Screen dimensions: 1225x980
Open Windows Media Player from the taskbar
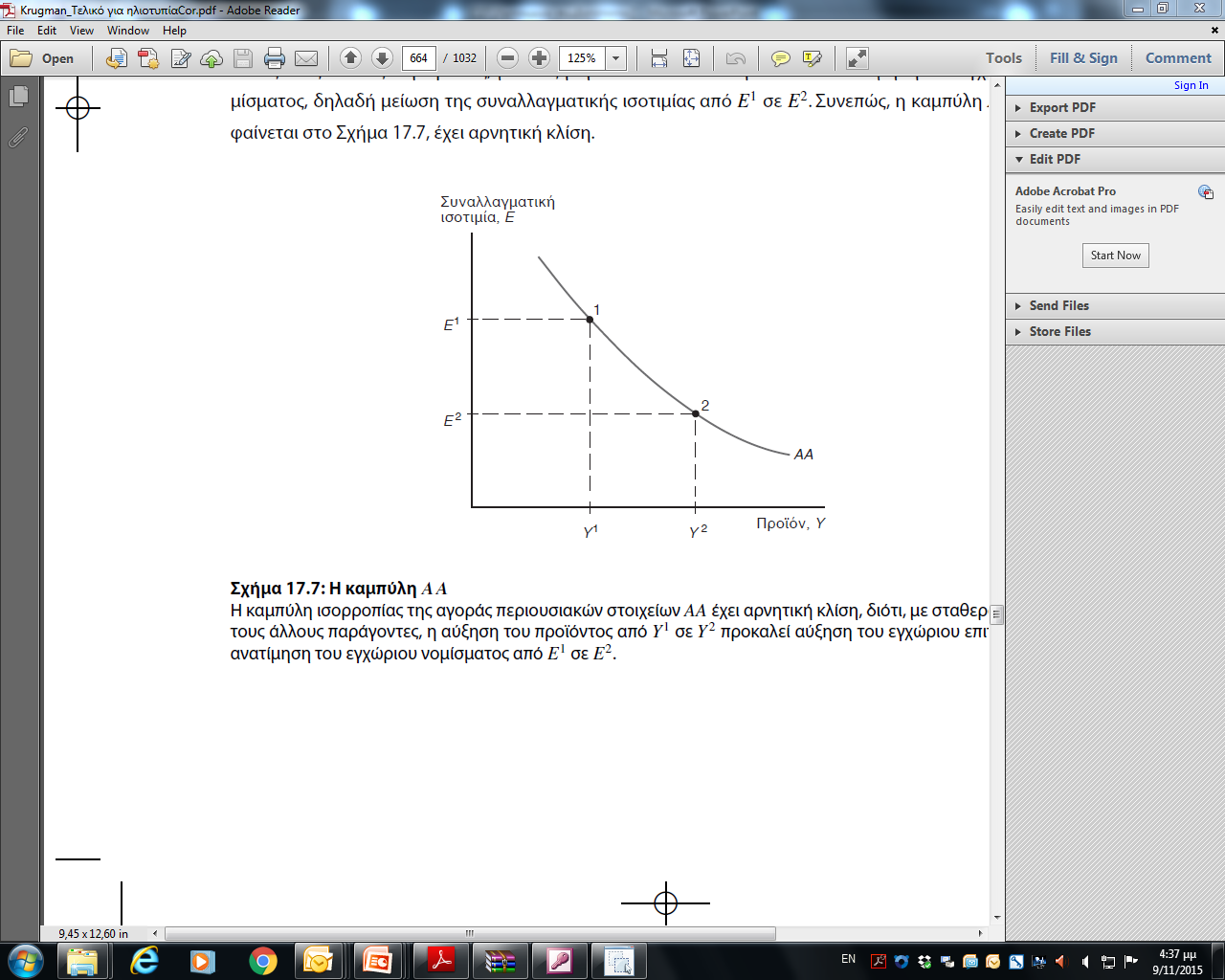pyautogui.click(x=203, y=961)
